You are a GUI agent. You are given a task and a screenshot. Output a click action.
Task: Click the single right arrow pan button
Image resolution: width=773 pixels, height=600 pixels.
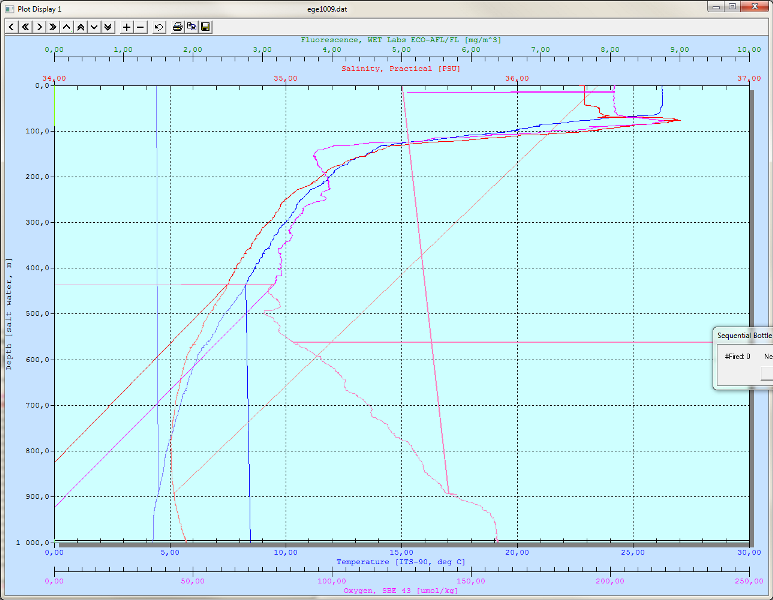(39, 27)
